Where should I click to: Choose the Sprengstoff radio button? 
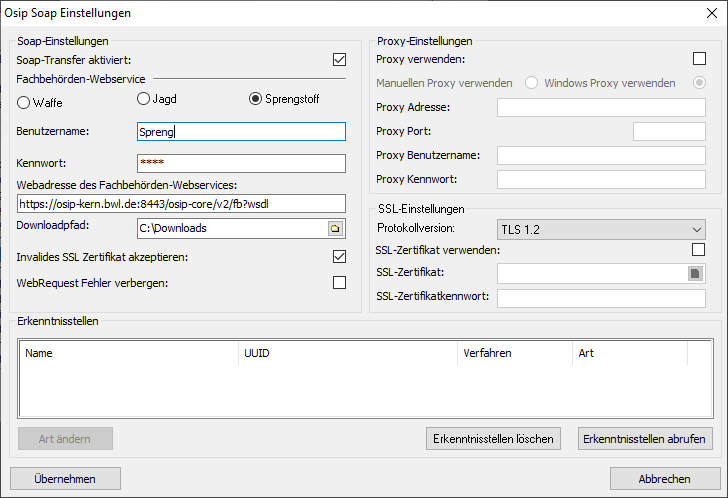255,98
